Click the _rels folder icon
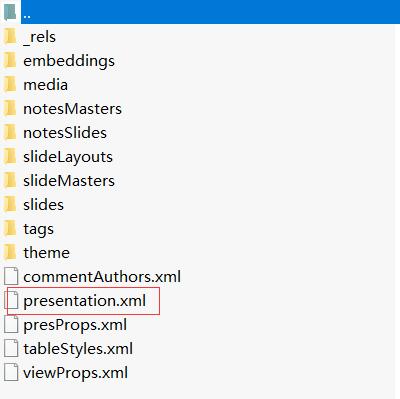Viewport: 400px width, 399px height. tap(10, 36)
